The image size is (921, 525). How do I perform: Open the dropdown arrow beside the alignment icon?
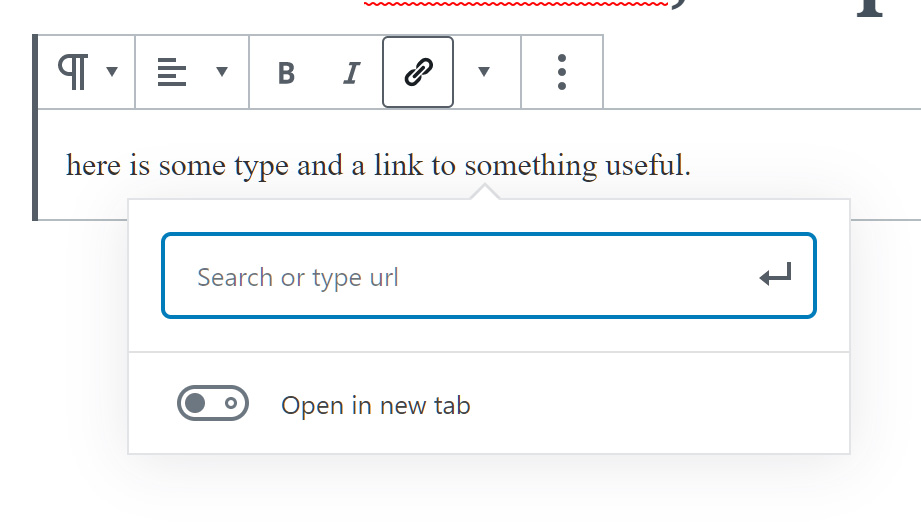click(x=222, y=72)
